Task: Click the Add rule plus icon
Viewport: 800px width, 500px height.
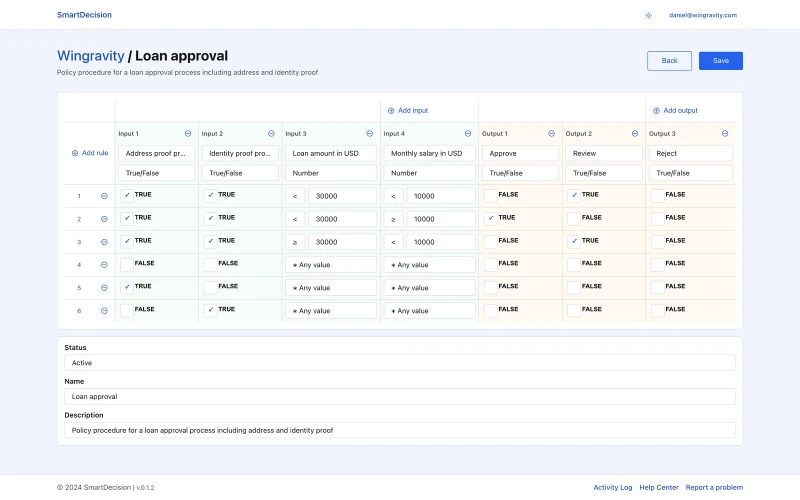Action: click(75, 153)
